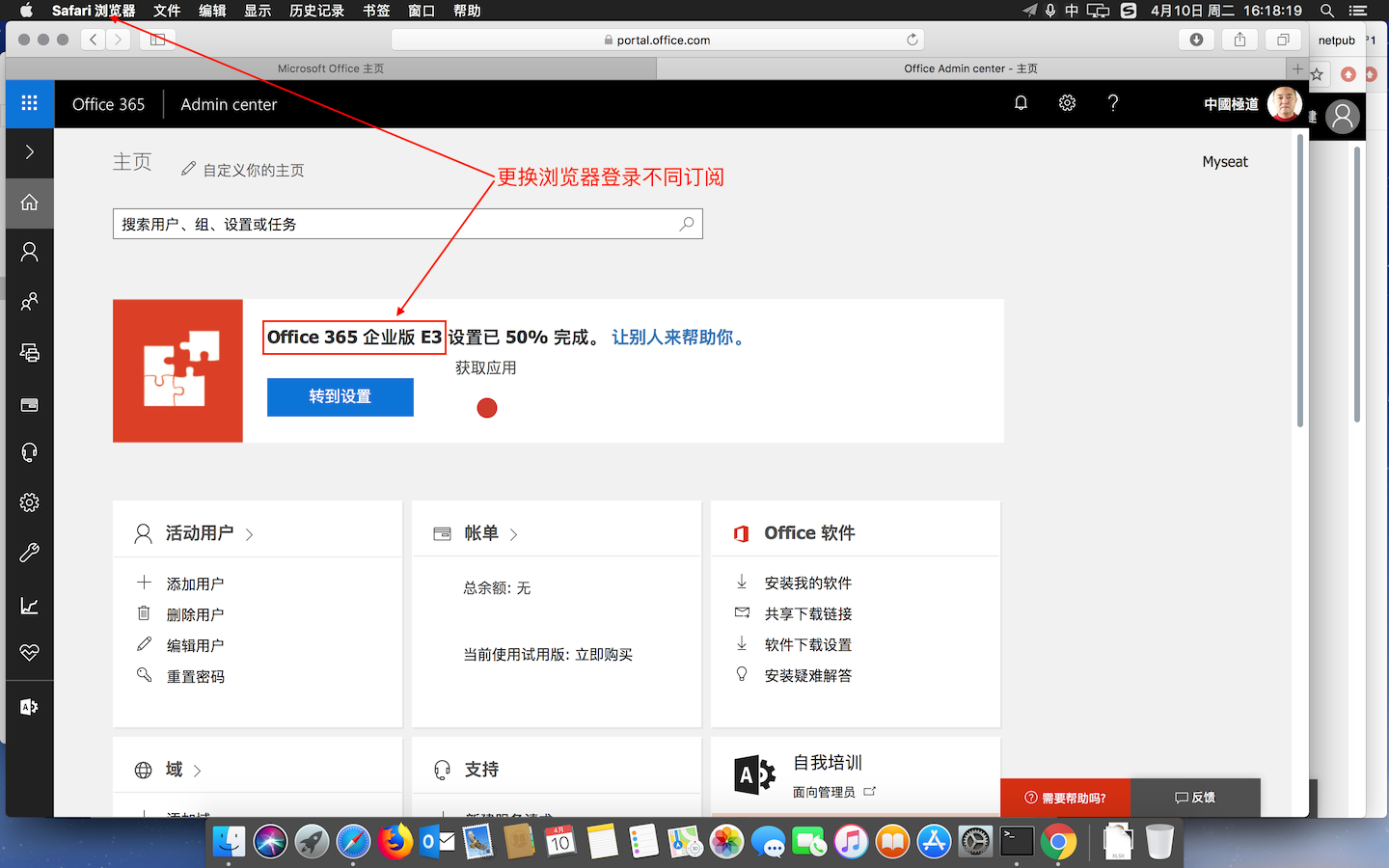1389x868 pixels.
Task: Open the Resources section in sidebar
Action: click(x=29, y=353)
